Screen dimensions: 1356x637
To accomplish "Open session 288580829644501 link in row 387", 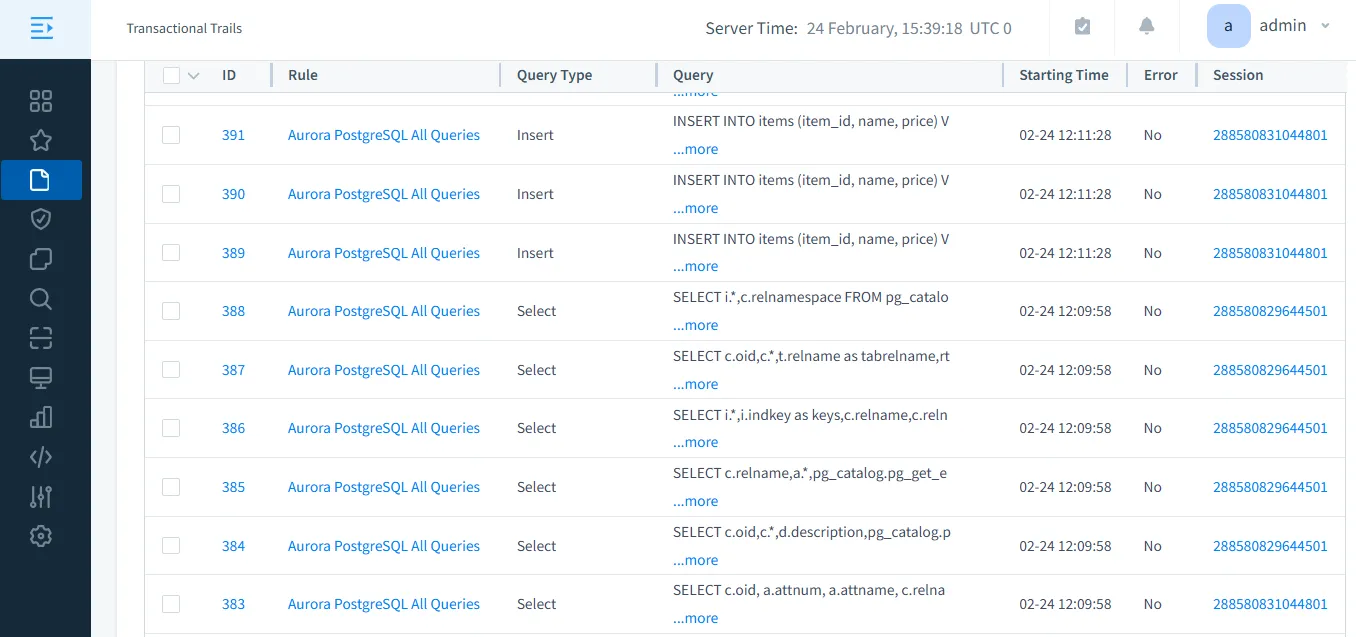I will (1270, 370).
